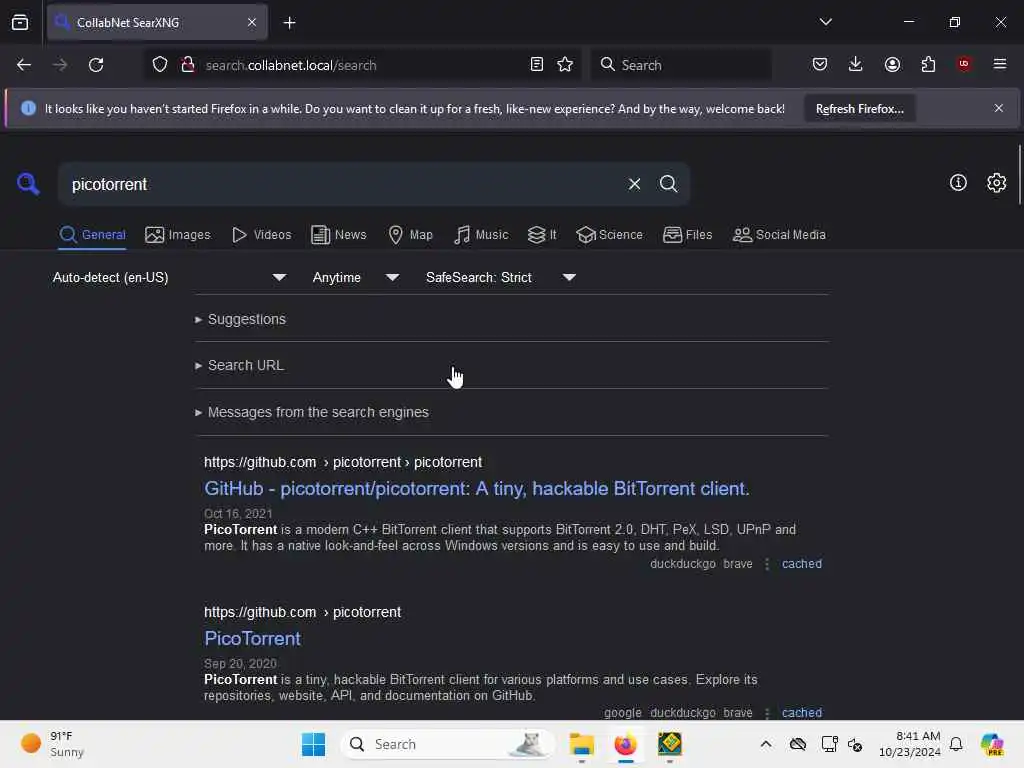
Task: Click Refresh Firefox button
Action: click(859, 109)
